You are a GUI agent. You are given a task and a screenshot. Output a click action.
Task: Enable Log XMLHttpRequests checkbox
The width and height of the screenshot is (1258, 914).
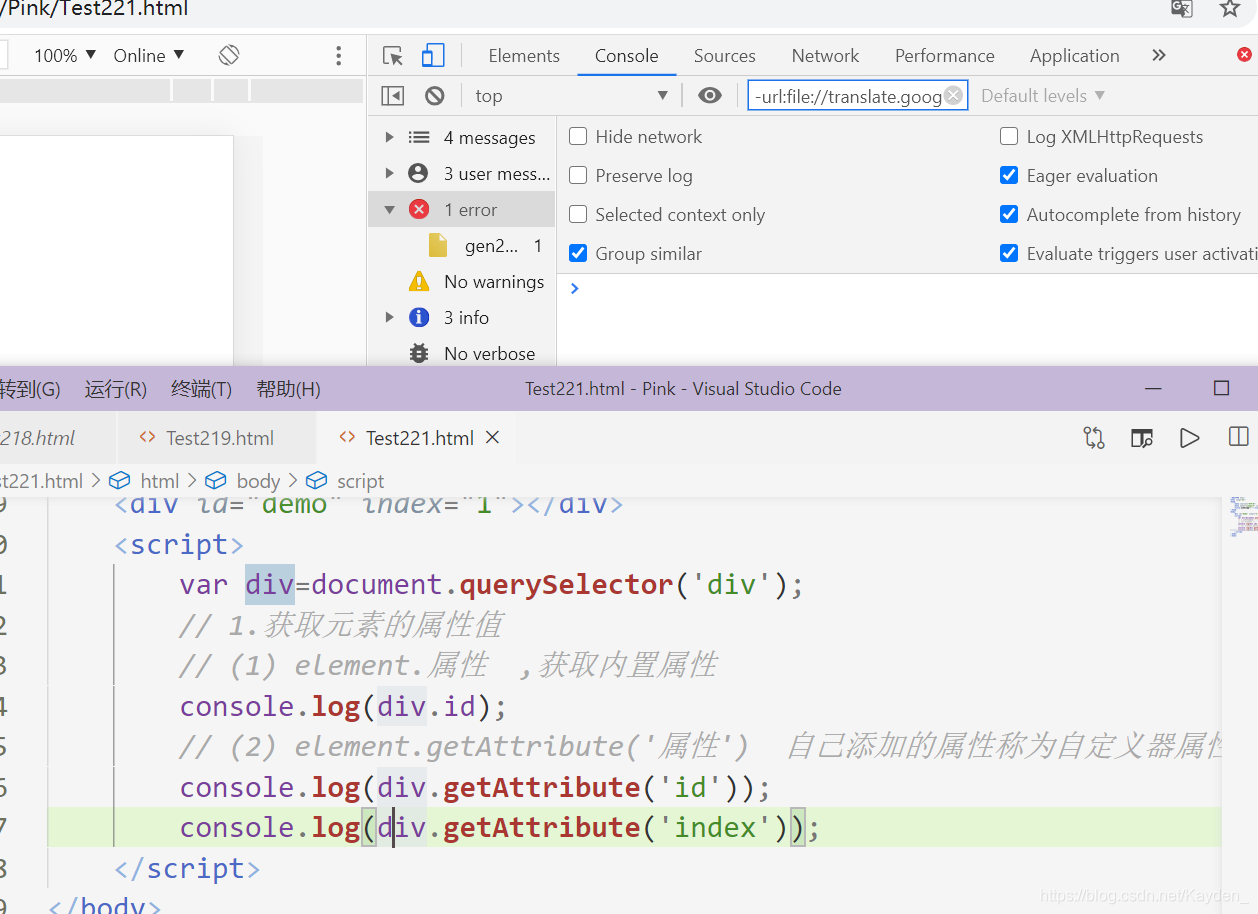1009,137
